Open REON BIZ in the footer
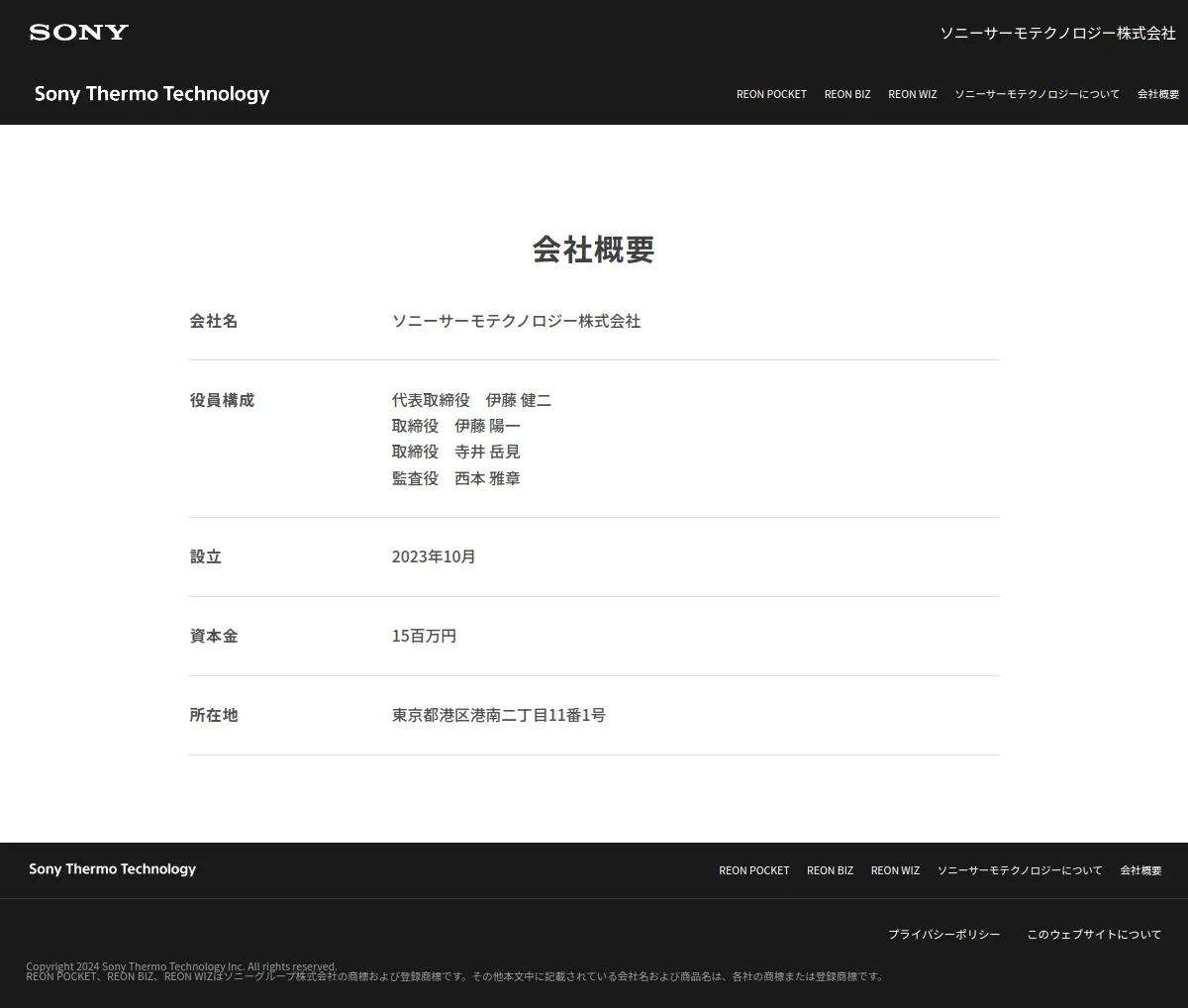Image resolution: width=1188 pixels, height=1008 pixels. coord(830,870)
